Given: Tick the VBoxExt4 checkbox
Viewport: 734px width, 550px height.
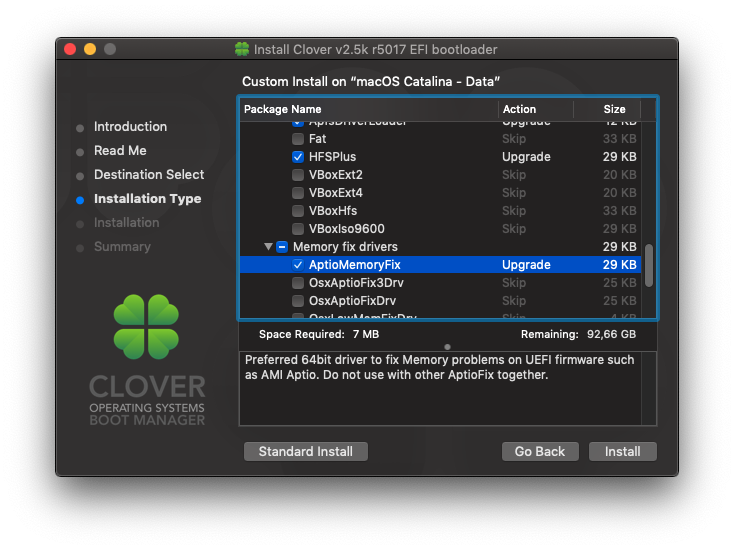Looking at the screenshot, I should (298, 193).
